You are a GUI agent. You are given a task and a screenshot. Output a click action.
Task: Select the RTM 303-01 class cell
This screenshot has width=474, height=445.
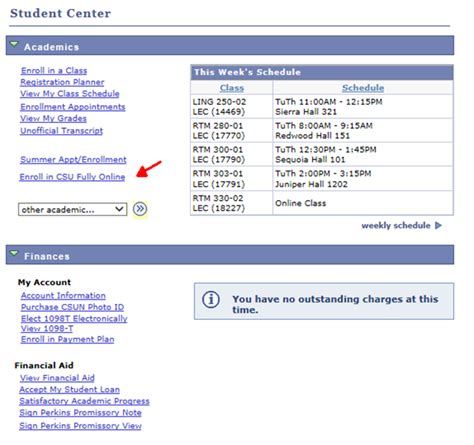click(x=232, y=179)
